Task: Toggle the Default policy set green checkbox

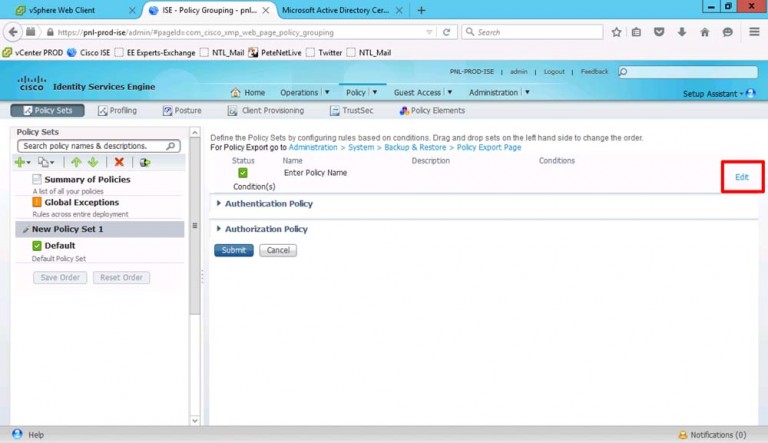Action: (37, 246)
